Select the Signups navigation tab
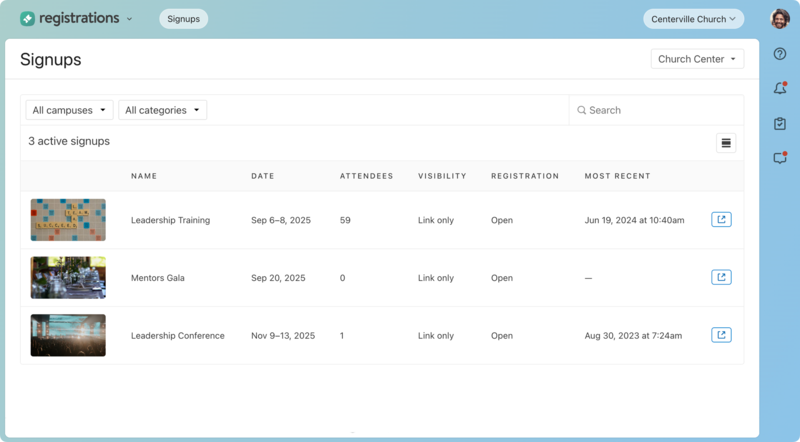 183,19
